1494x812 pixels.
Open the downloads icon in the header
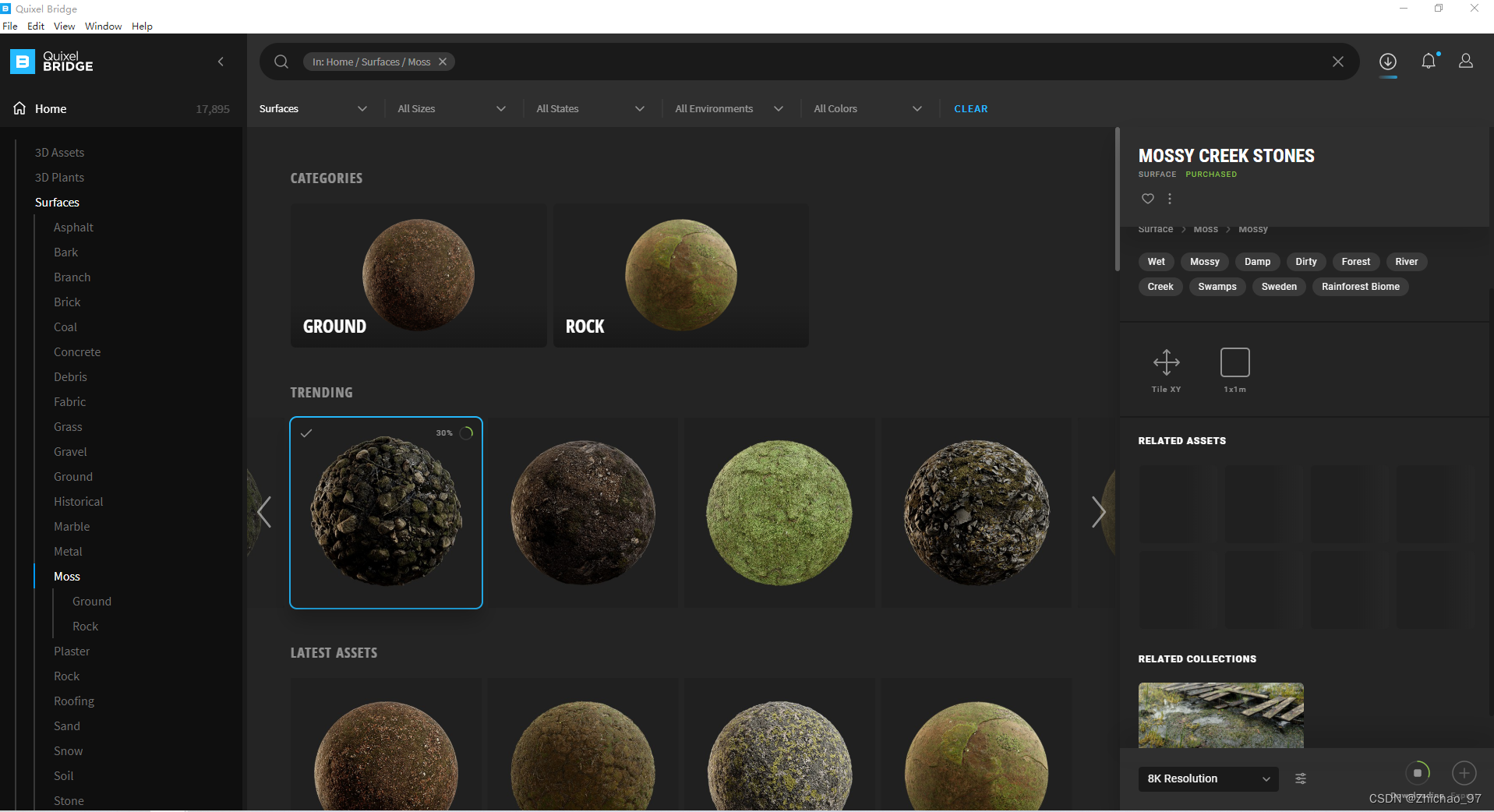point(1388,62)
